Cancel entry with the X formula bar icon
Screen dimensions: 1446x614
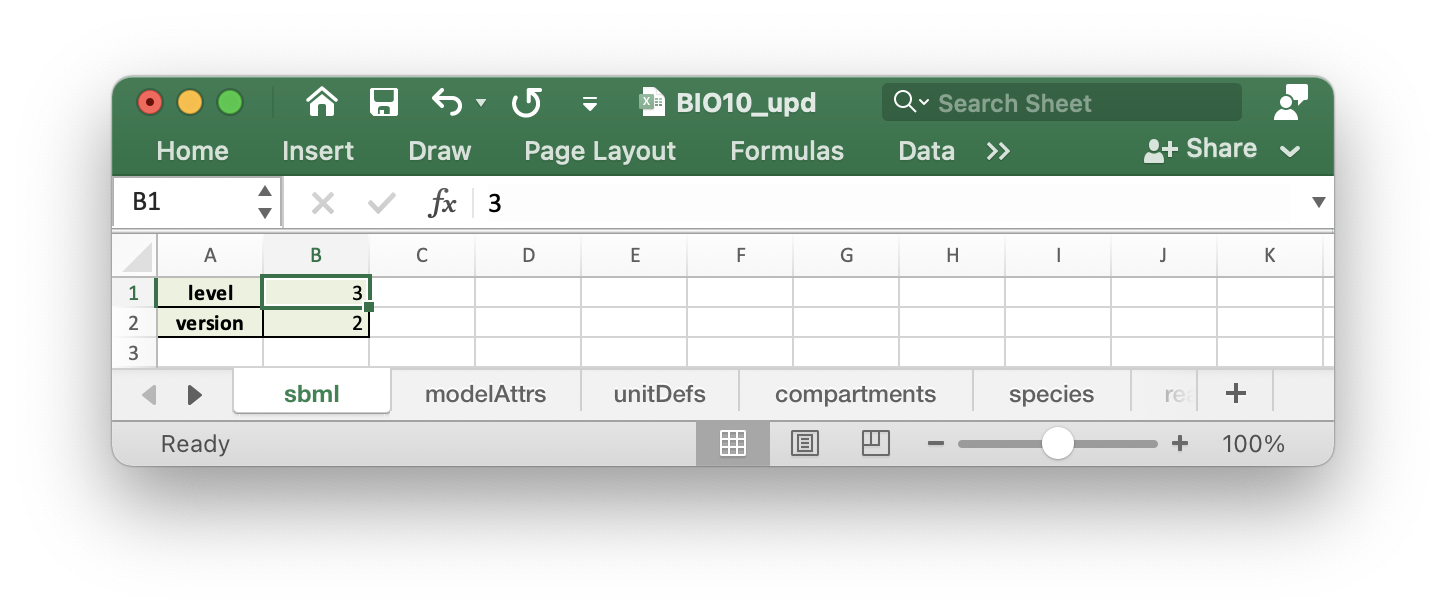click(x=322, y=203)
